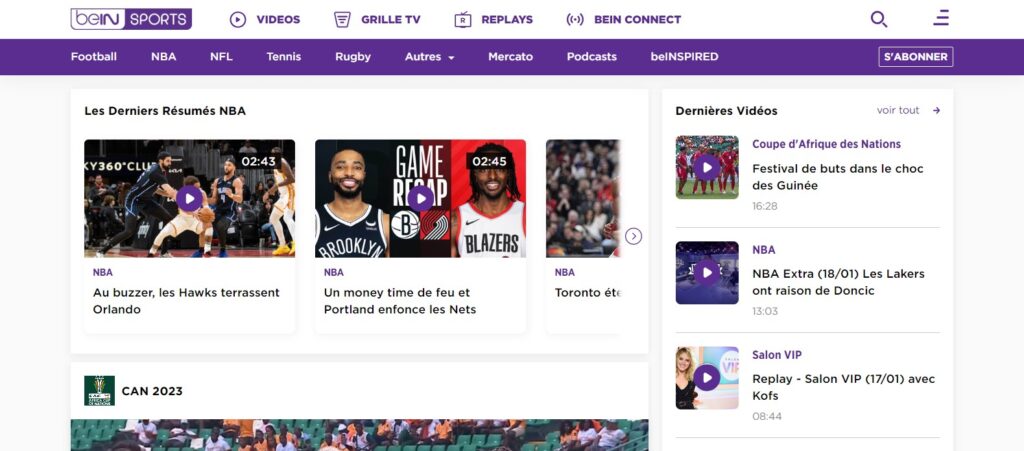This screenshot has height=451, width=1024.
Task: Click NBA tag under Hawks video card
Action: click(x=103, y=272)
